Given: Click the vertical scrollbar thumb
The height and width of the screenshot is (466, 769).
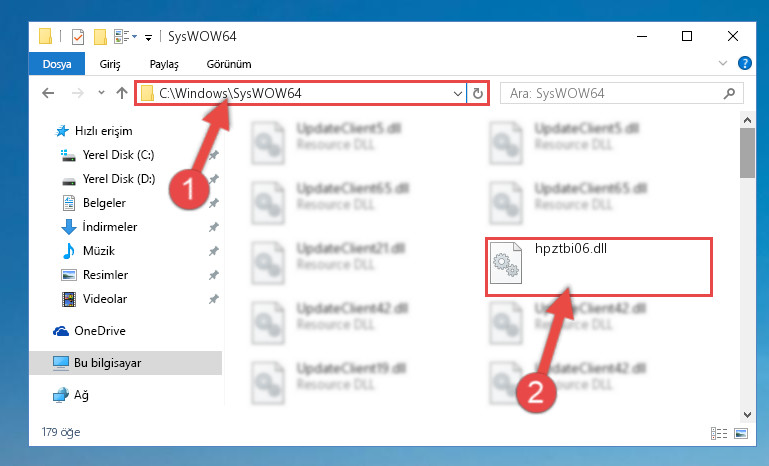Looking at the screenshot, I should point(747,153).
